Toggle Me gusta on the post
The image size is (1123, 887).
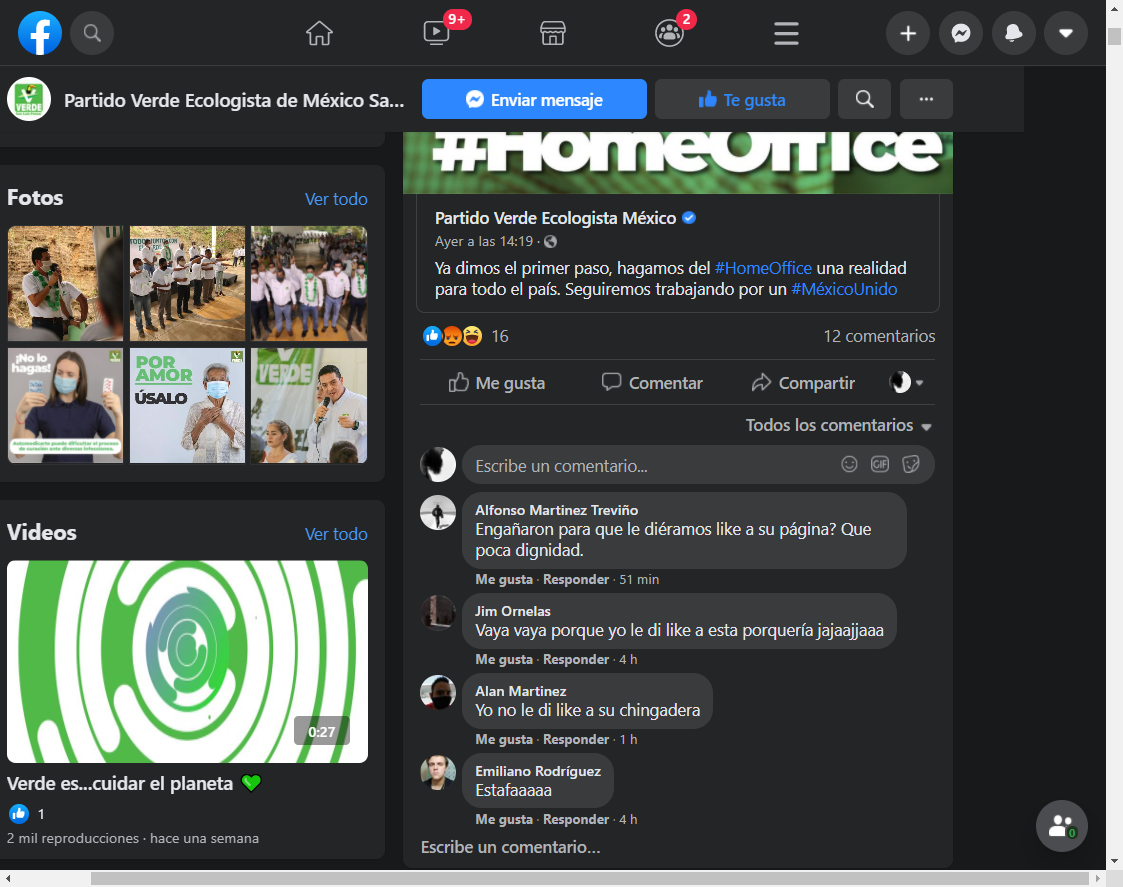(496, 383)
